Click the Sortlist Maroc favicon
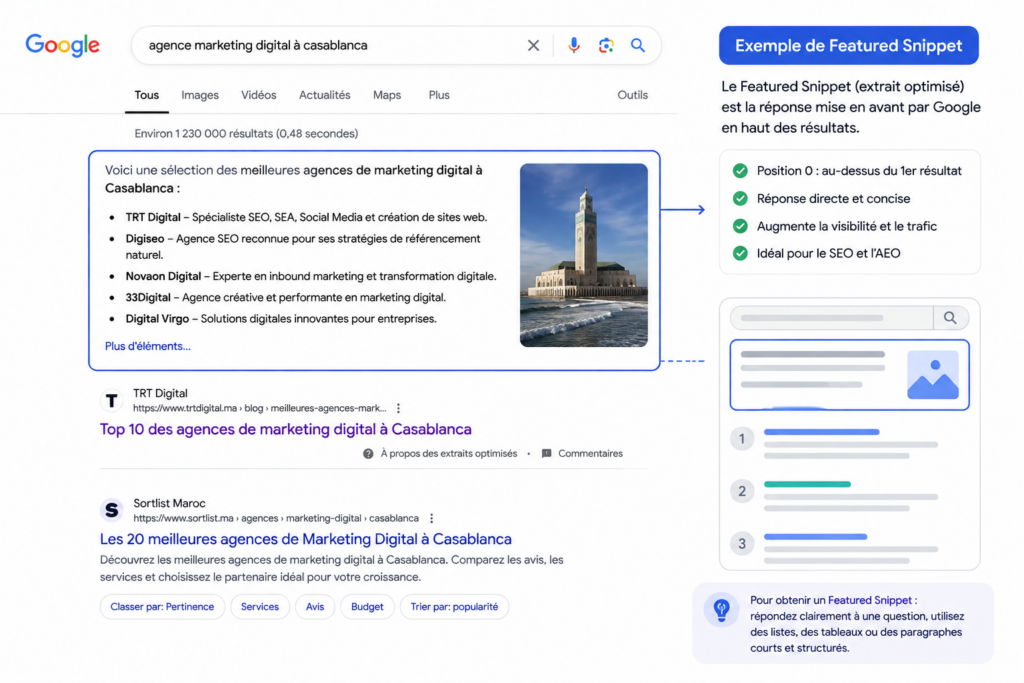The height and width of the screenshot is (683, 1024). click(x=112, y=510)
